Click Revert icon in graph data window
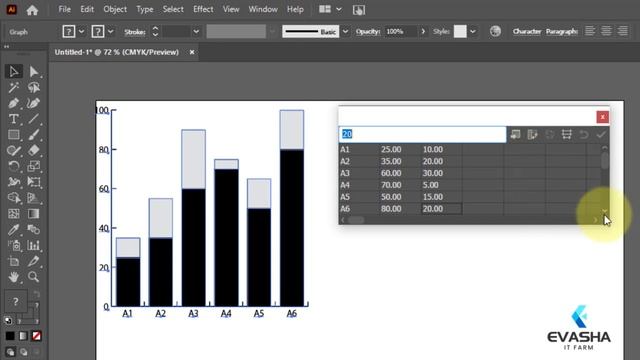This screenshot has width=640, height=360. click(x=584, y=134)
